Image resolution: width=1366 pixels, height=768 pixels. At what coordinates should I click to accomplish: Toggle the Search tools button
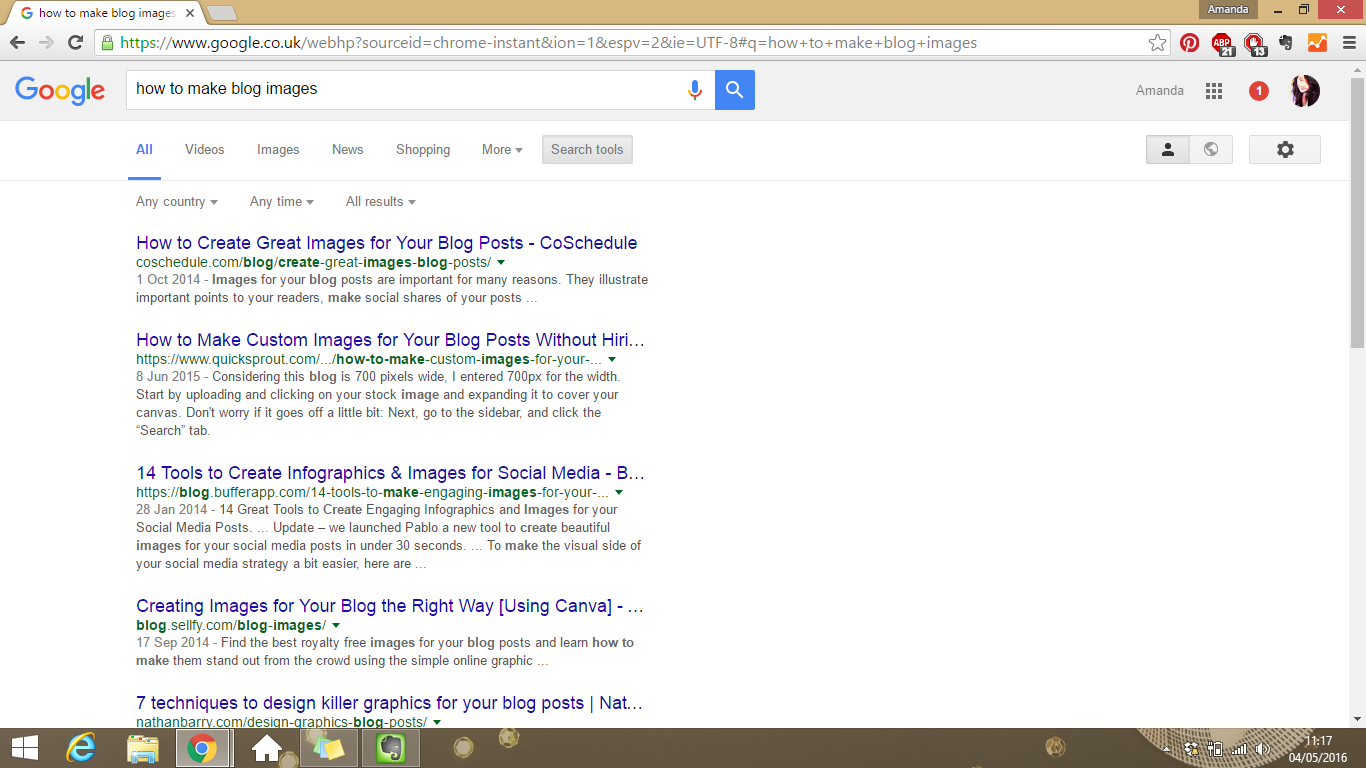click(587, 150)
